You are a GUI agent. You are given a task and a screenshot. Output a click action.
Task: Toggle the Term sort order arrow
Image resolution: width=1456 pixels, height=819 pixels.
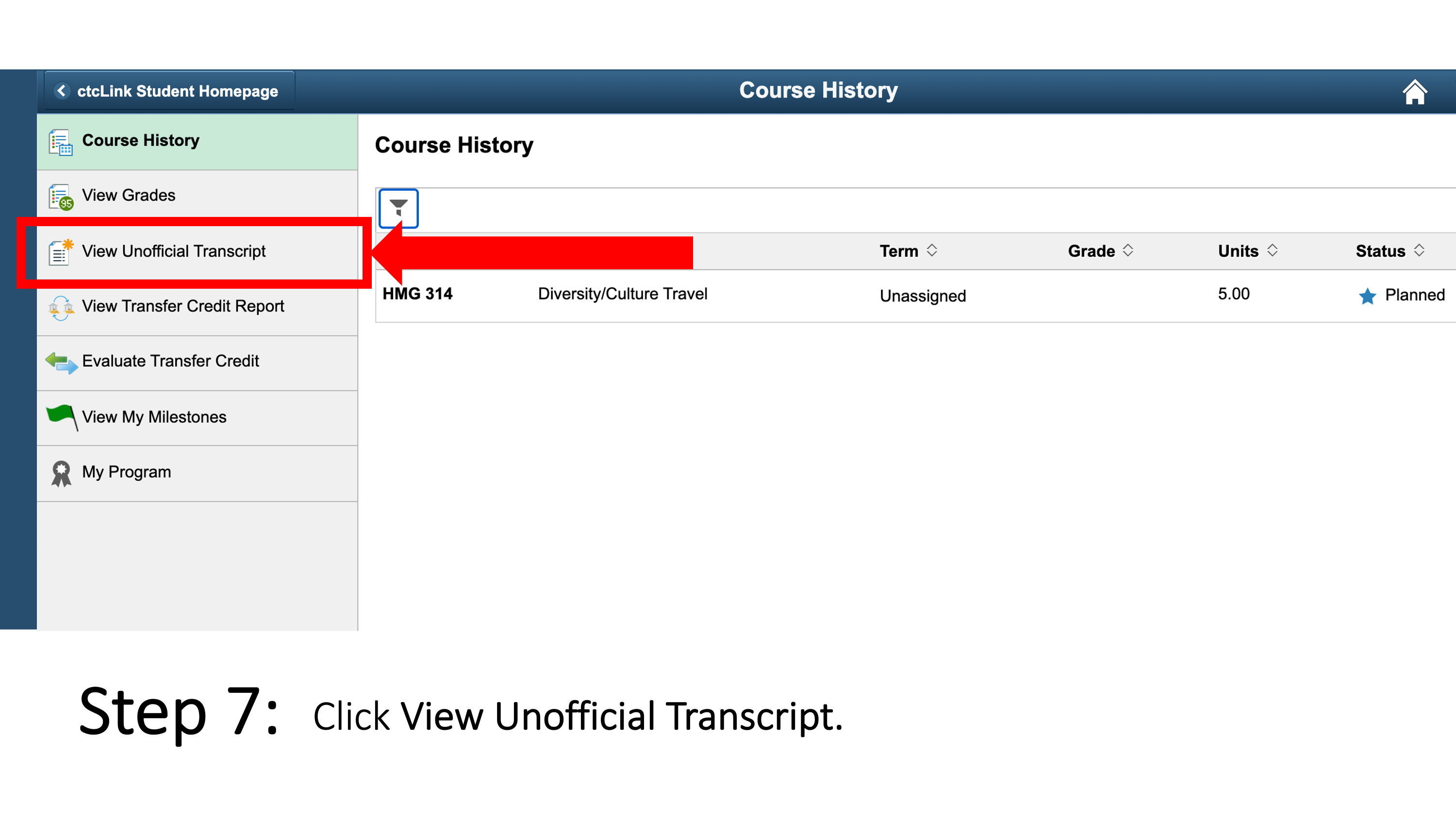[x=929, y=249]
